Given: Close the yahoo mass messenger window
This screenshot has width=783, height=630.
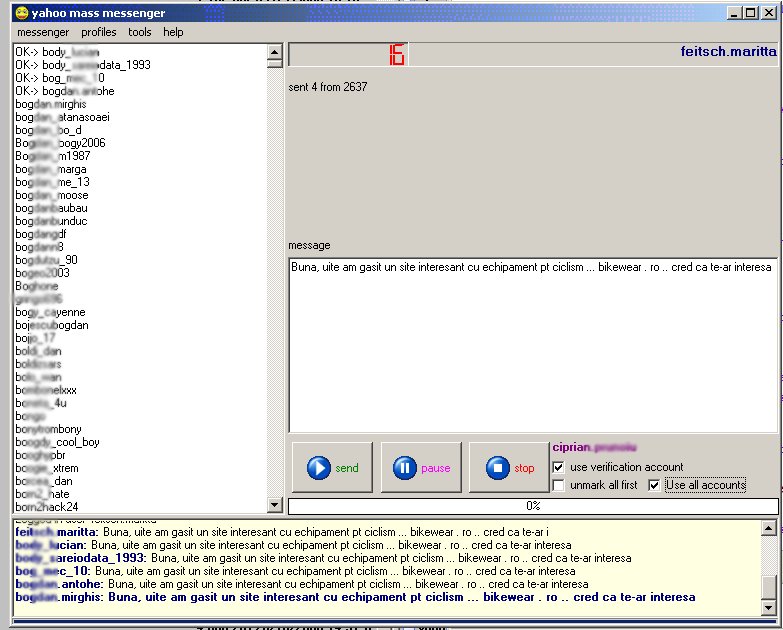Looking at the screenshot, I should pyautogui.click(x=769, y=13).
